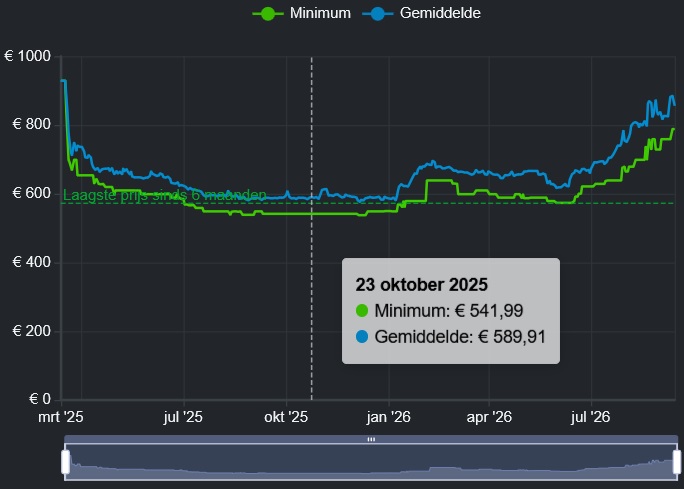Click the right range navigator handle
Image resolution: width=684 pixels, height=489 pixels.
tap(677, 462)
